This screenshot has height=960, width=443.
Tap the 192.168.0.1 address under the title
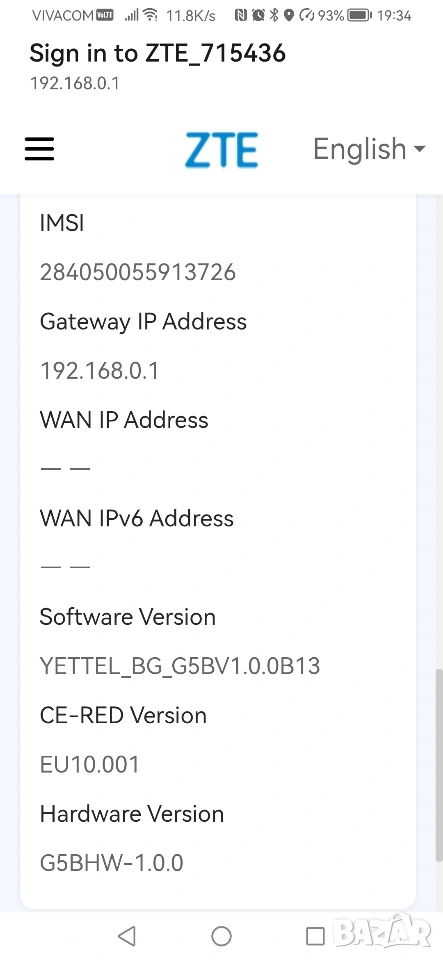tap(75, 83)
